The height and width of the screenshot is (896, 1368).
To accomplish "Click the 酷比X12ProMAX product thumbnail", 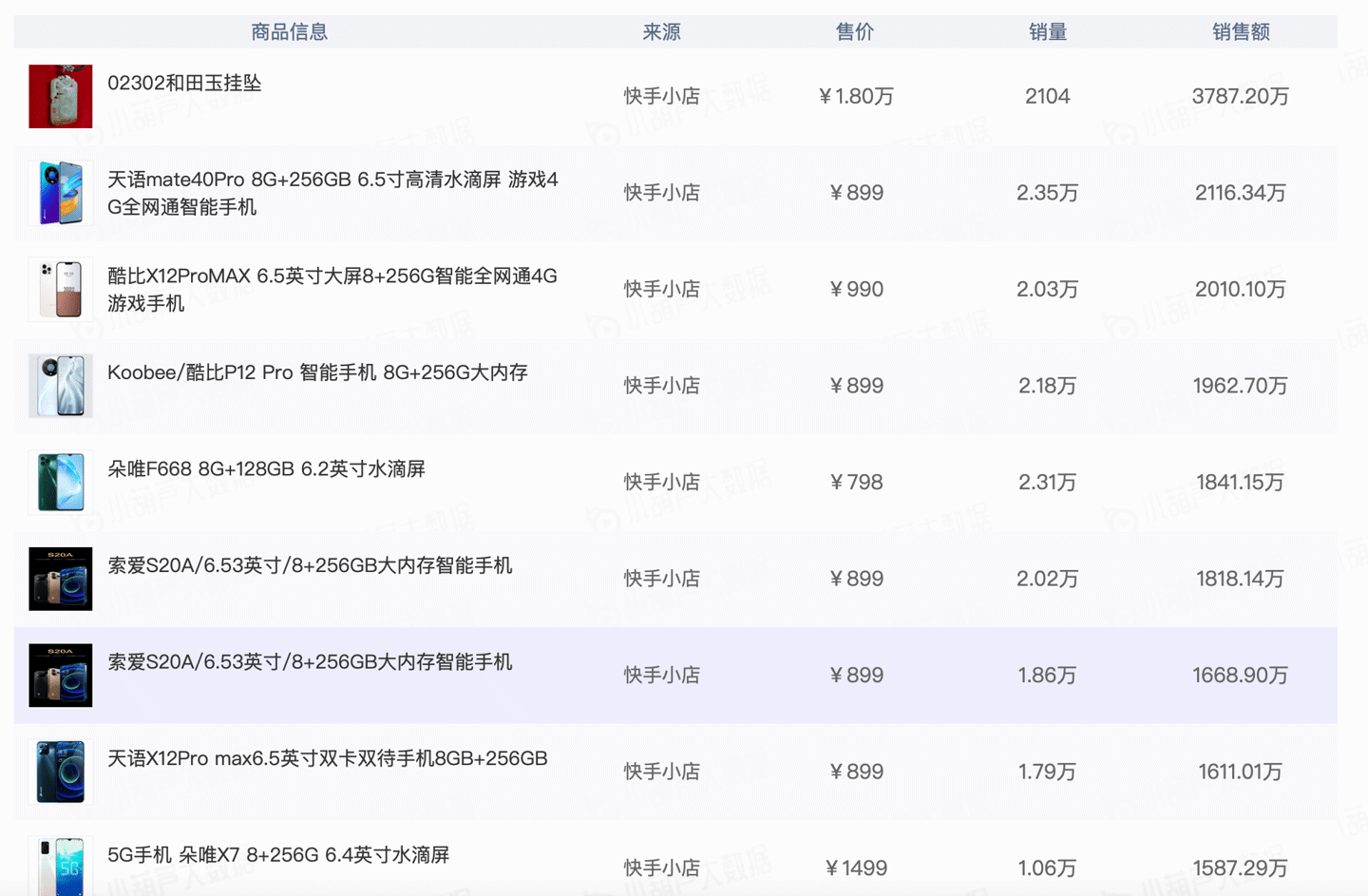I will (61, 289).
